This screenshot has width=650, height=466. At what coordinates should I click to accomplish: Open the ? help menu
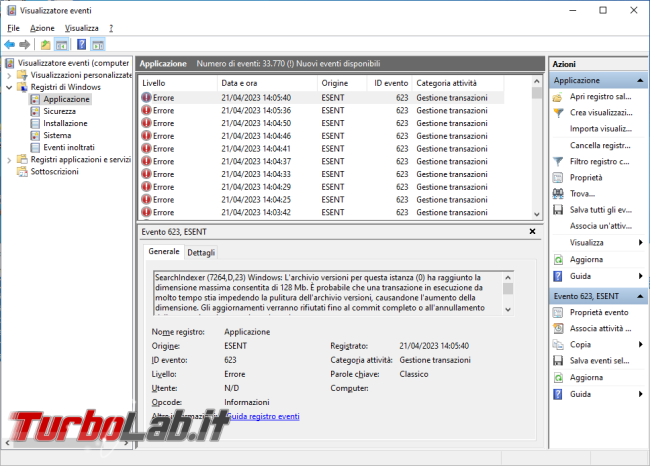(x=111, y=28)
